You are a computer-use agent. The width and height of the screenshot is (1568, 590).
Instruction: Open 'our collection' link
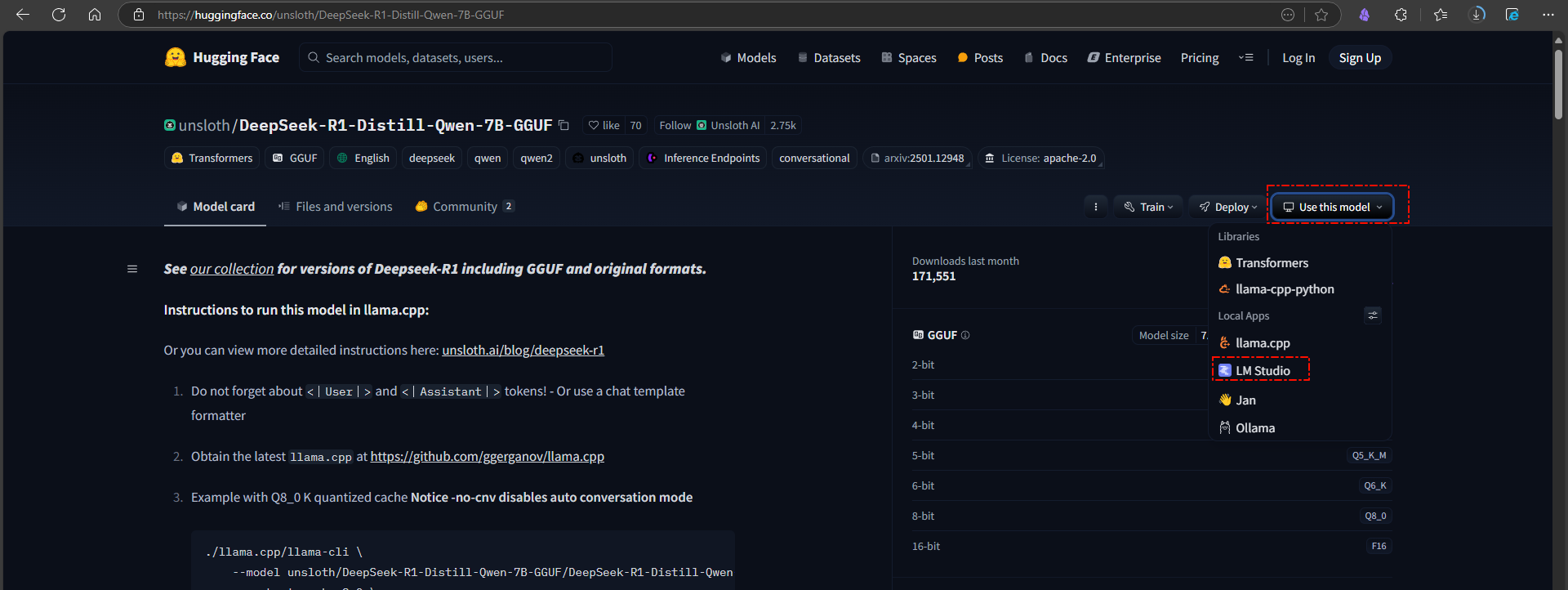[232, 269]
